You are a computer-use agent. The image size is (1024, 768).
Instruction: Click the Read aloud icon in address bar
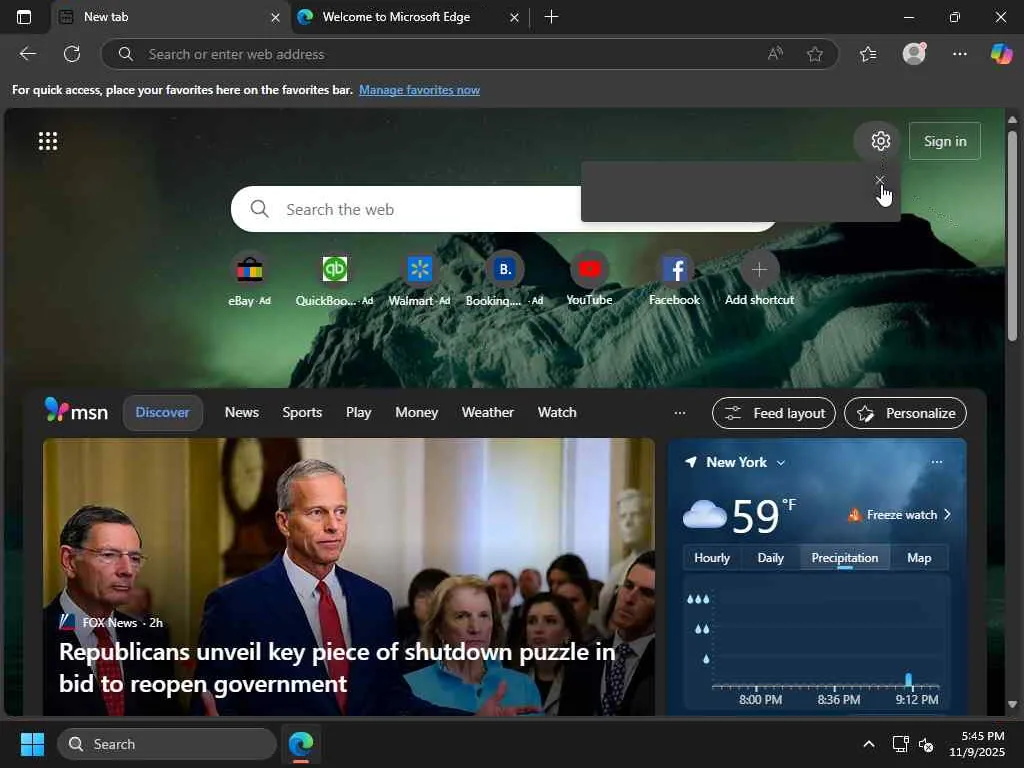tap(775, 54)
